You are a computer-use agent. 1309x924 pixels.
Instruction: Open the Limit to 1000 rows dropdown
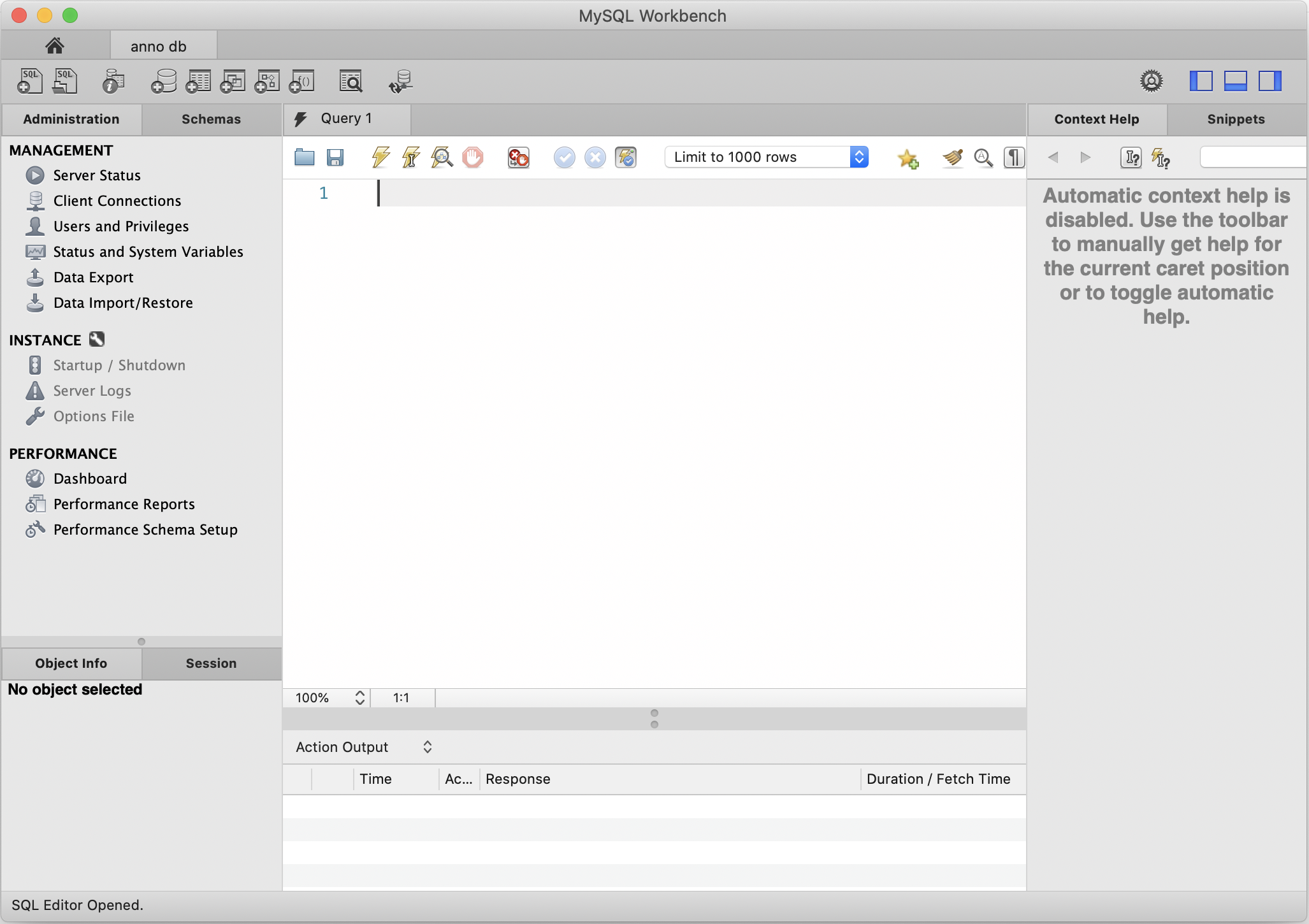click(859, 157)
